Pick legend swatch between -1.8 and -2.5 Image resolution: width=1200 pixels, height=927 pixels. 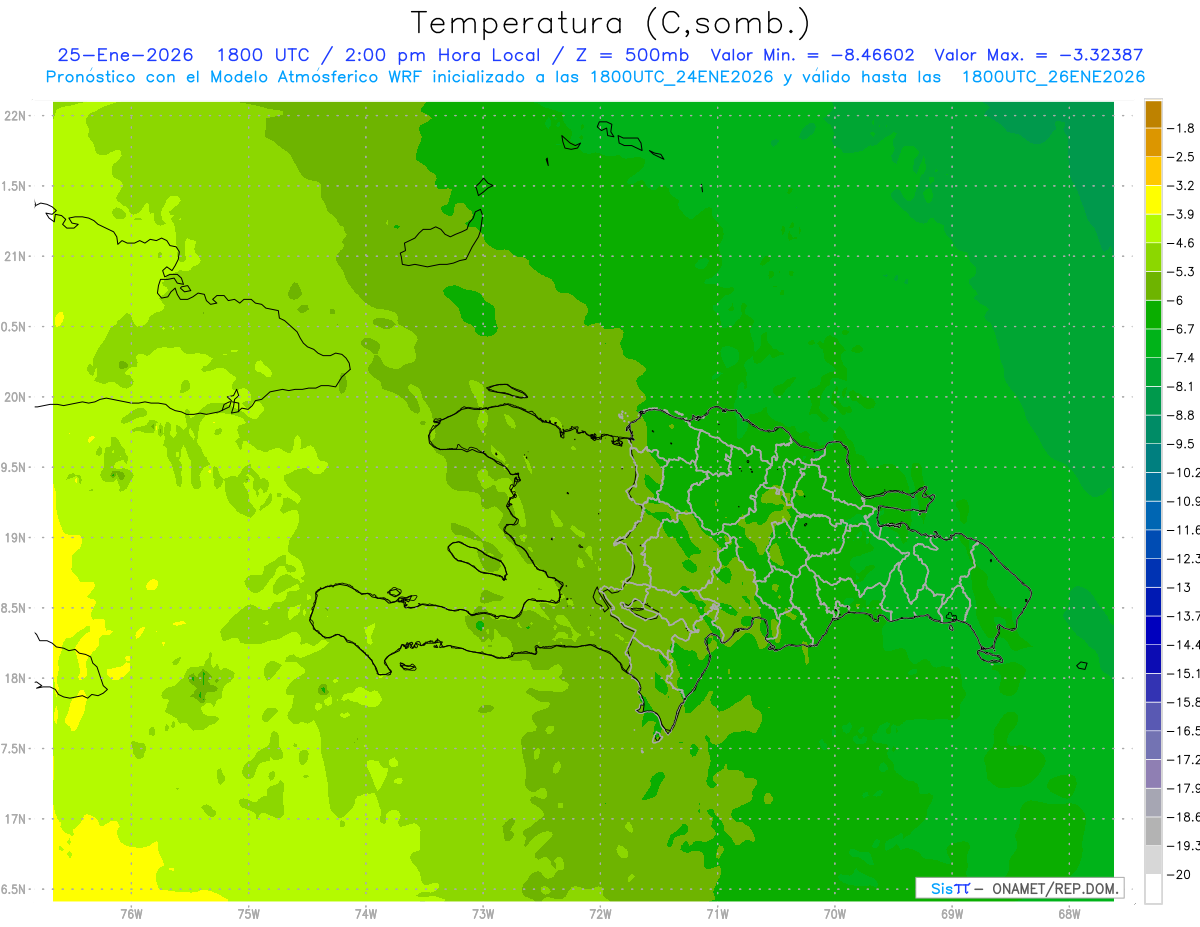click(x=1153, y=142)
